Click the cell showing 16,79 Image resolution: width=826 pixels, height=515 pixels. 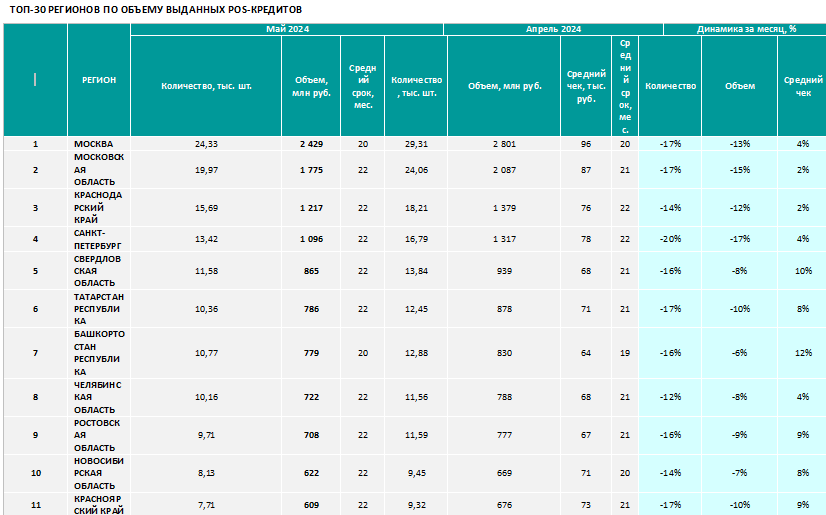416,239
